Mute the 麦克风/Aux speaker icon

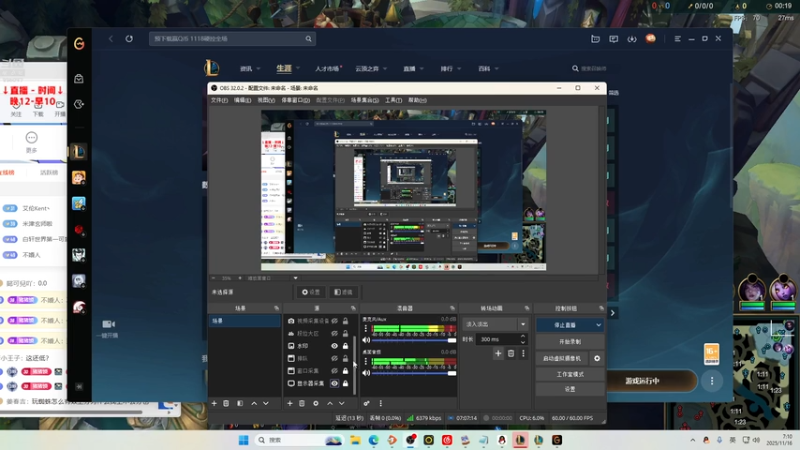coord(366,340)
